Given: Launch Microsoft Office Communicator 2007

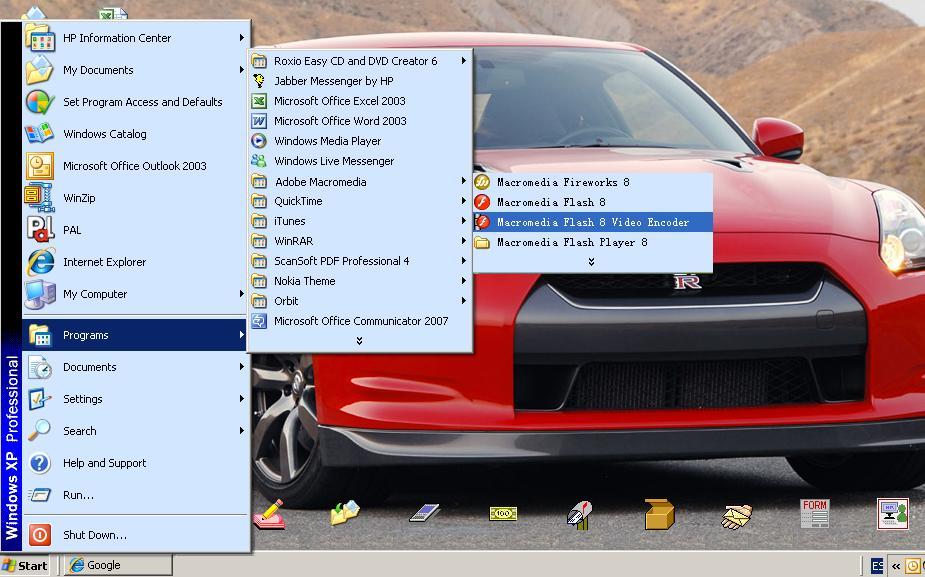Looking at the screenshot, I should pos(360,321).
